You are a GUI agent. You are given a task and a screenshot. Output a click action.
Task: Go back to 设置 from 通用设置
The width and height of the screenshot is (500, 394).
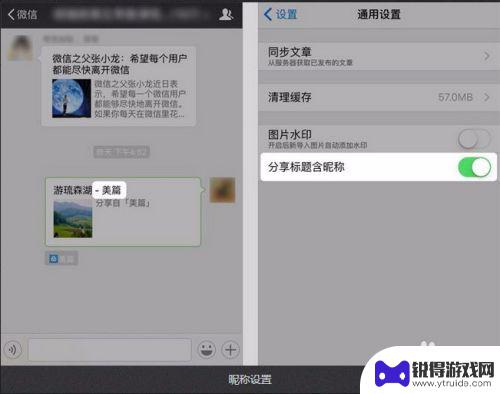tap(280, 14)
